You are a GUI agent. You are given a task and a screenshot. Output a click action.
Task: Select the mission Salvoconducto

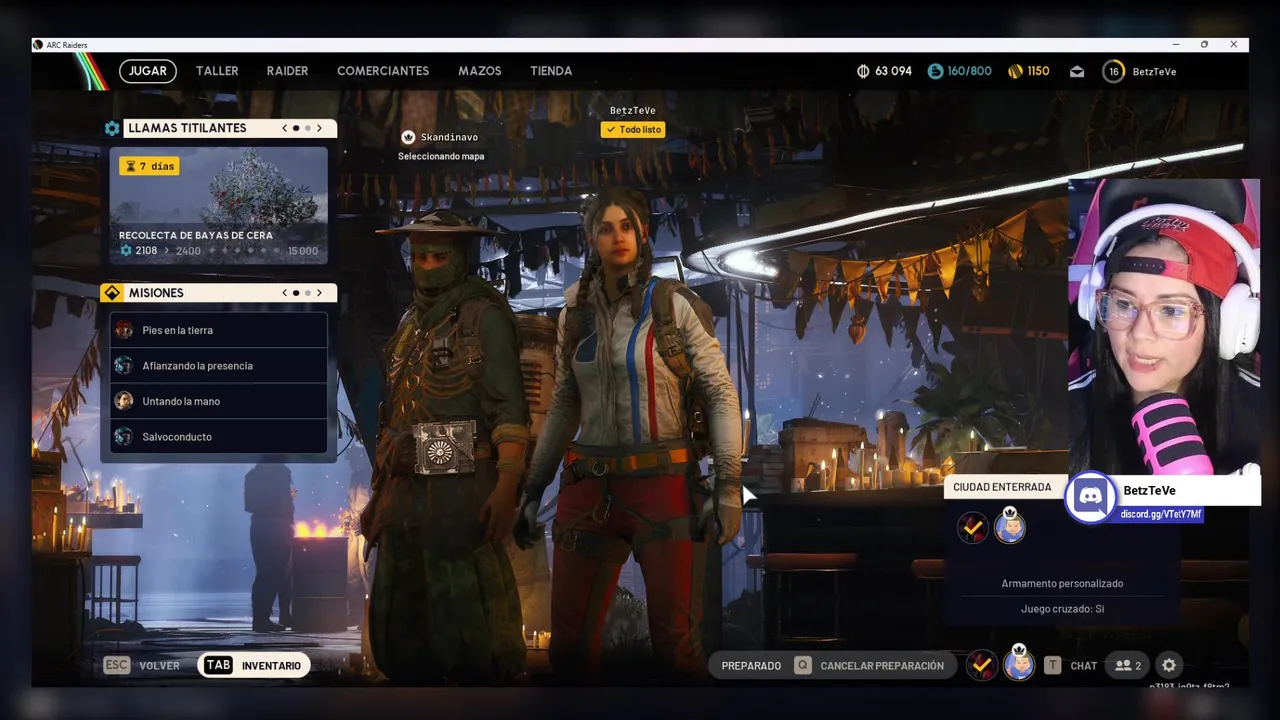click(218, 437)
